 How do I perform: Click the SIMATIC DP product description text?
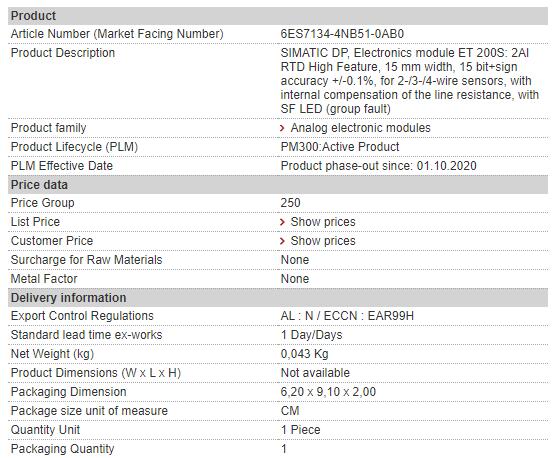tap(410, 81)
